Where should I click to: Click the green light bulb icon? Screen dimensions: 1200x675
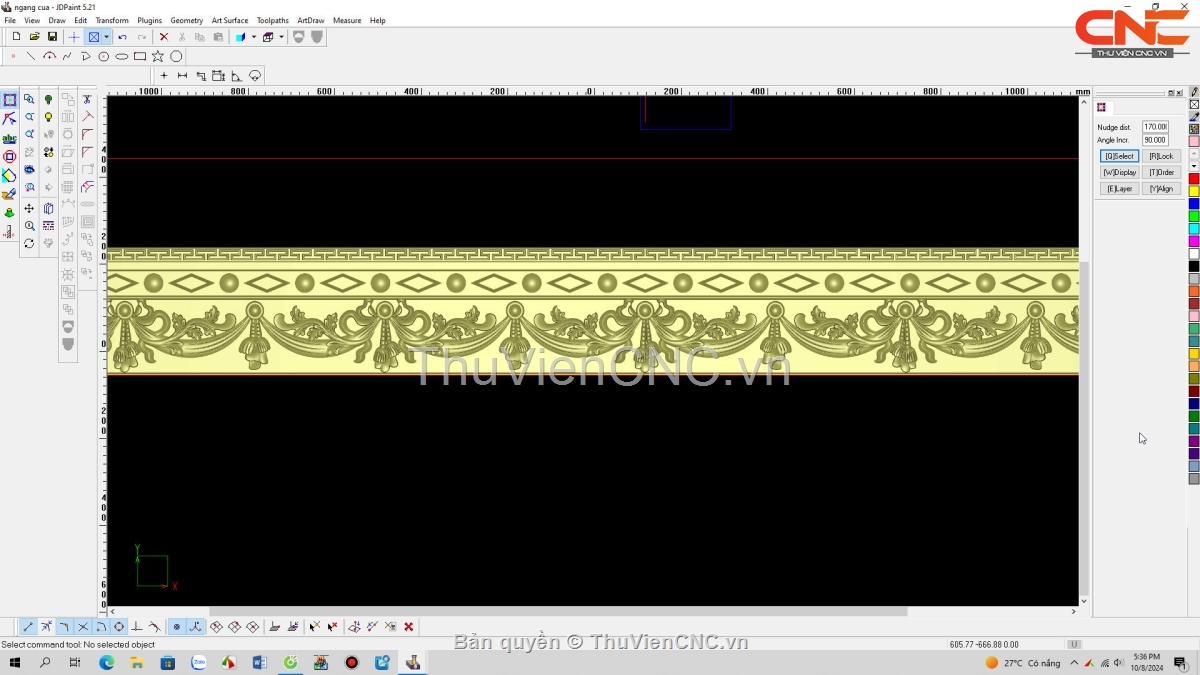pyautogui.click(x=48, y=100)
